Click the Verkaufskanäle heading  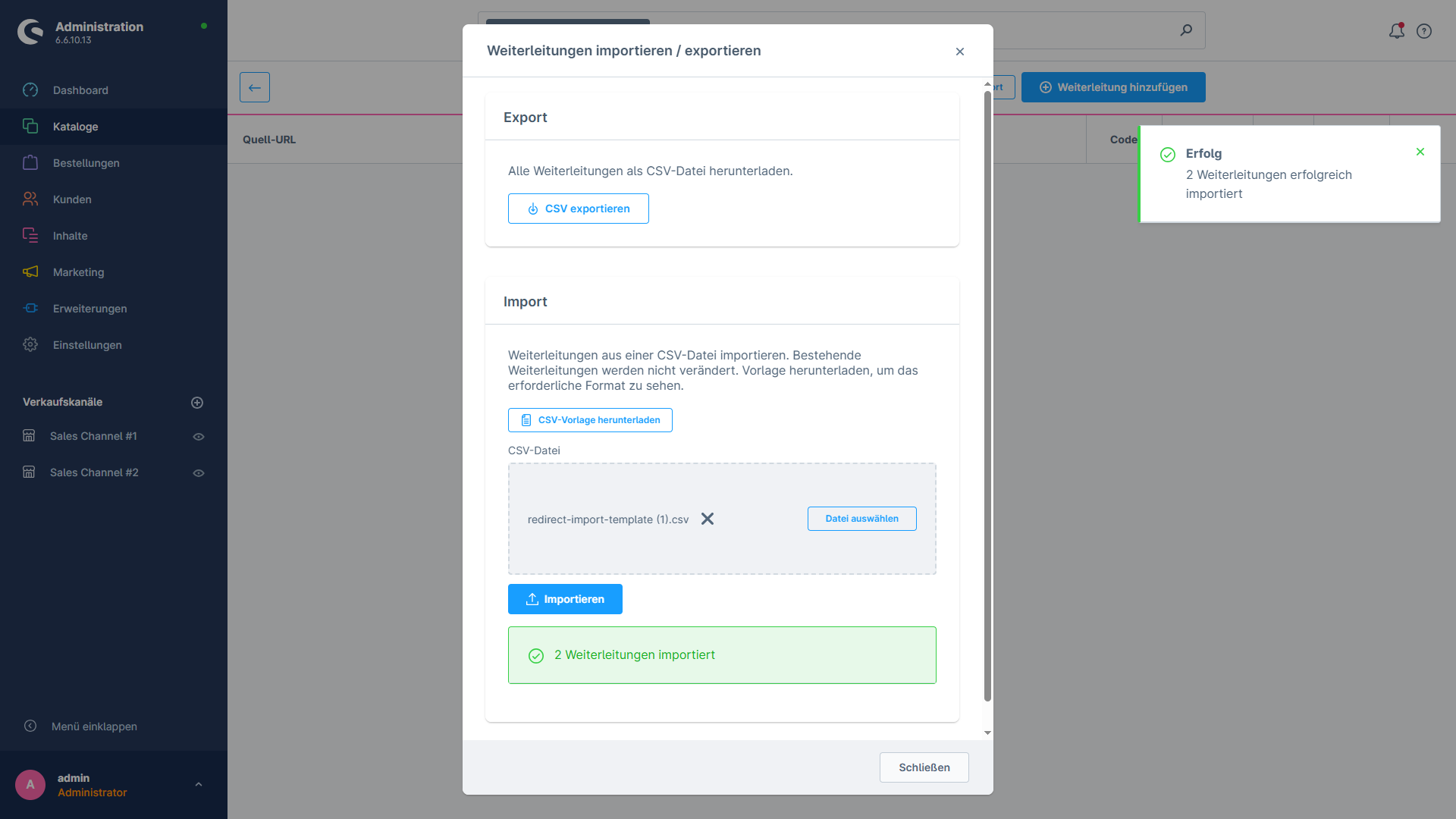(62, 402)
